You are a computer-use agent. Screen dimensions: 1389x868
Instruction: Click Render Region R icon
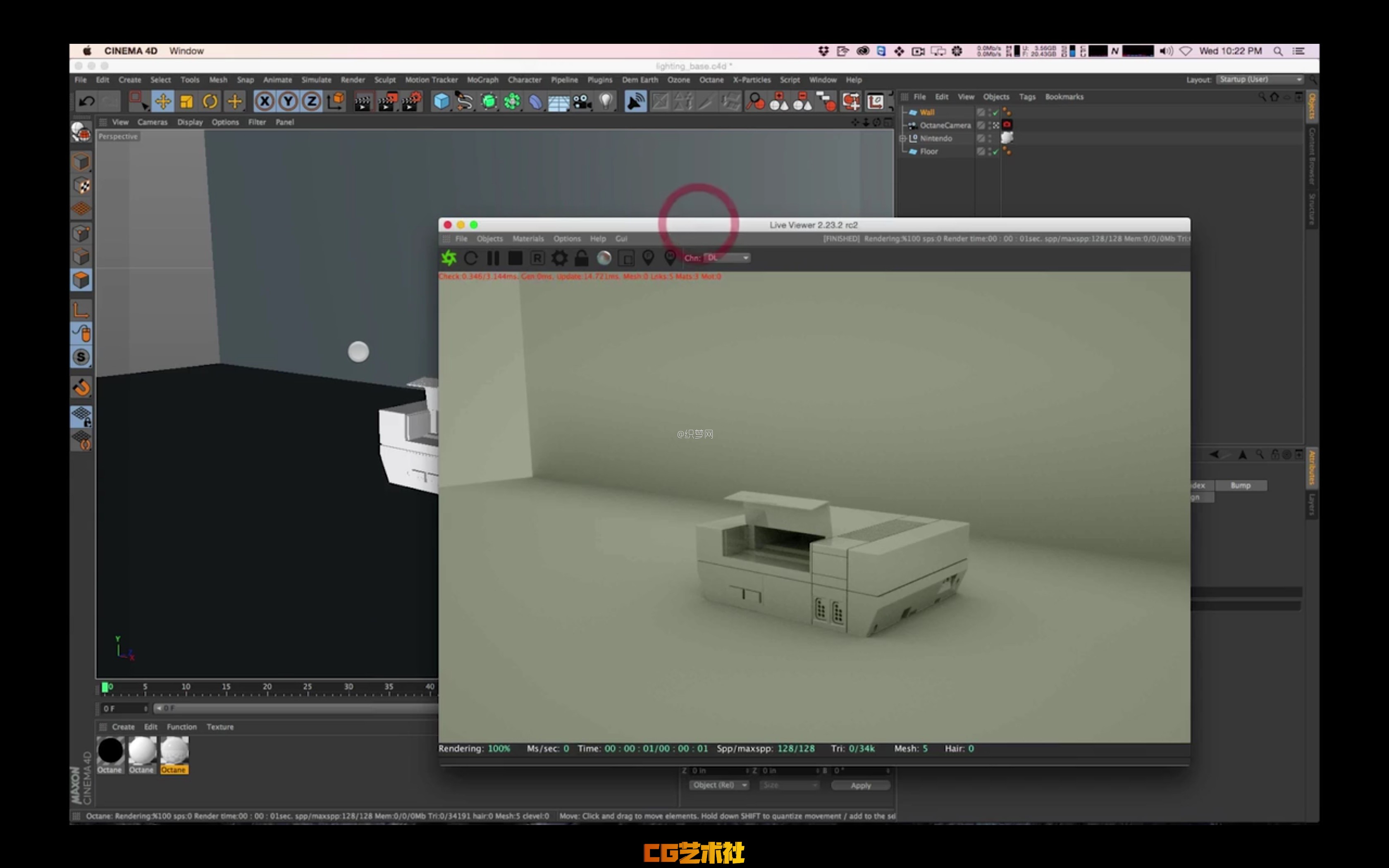pos(537,258)
